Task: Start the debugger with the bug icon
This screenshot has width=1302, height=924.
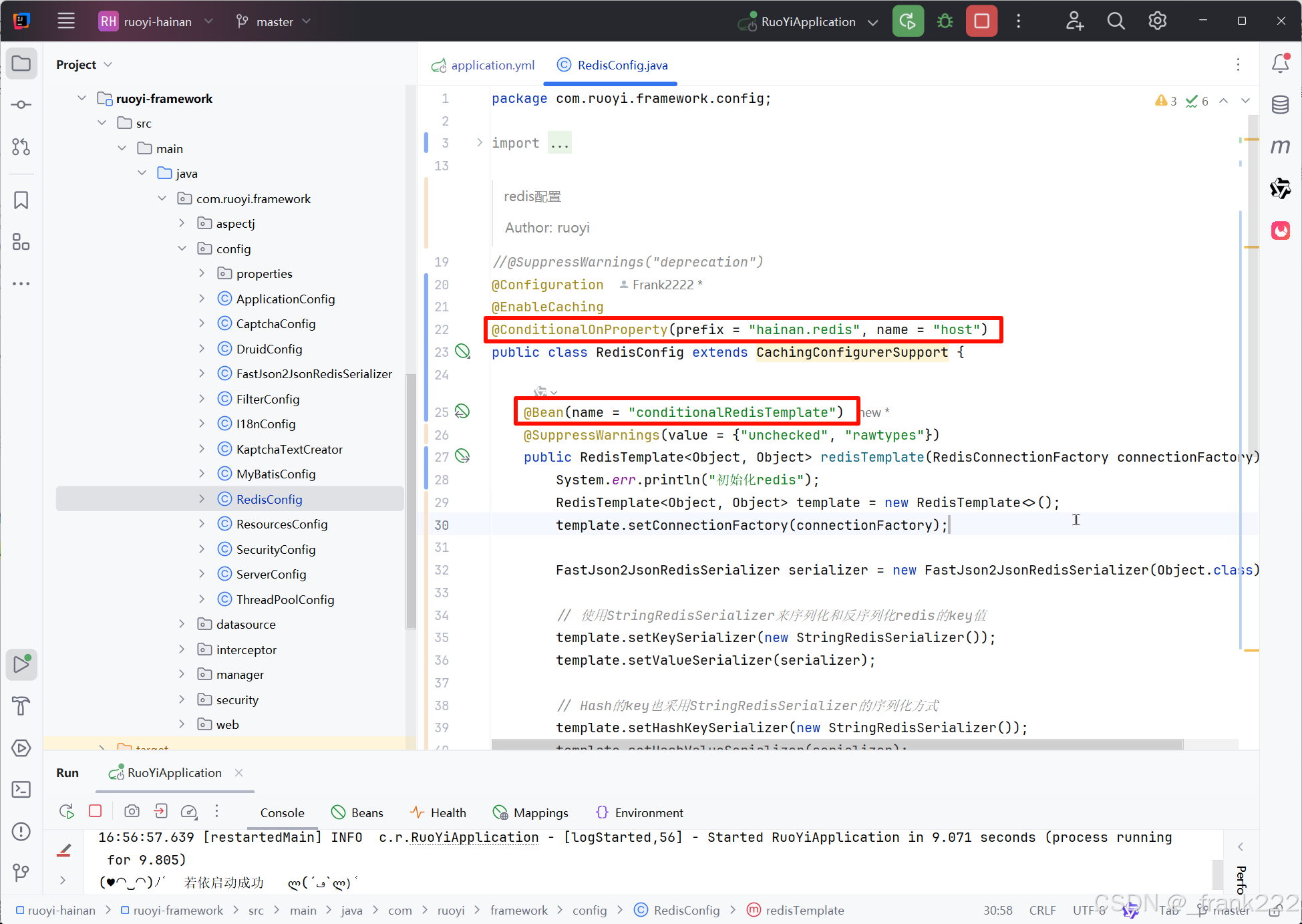Action: click(x=945, y=21)
